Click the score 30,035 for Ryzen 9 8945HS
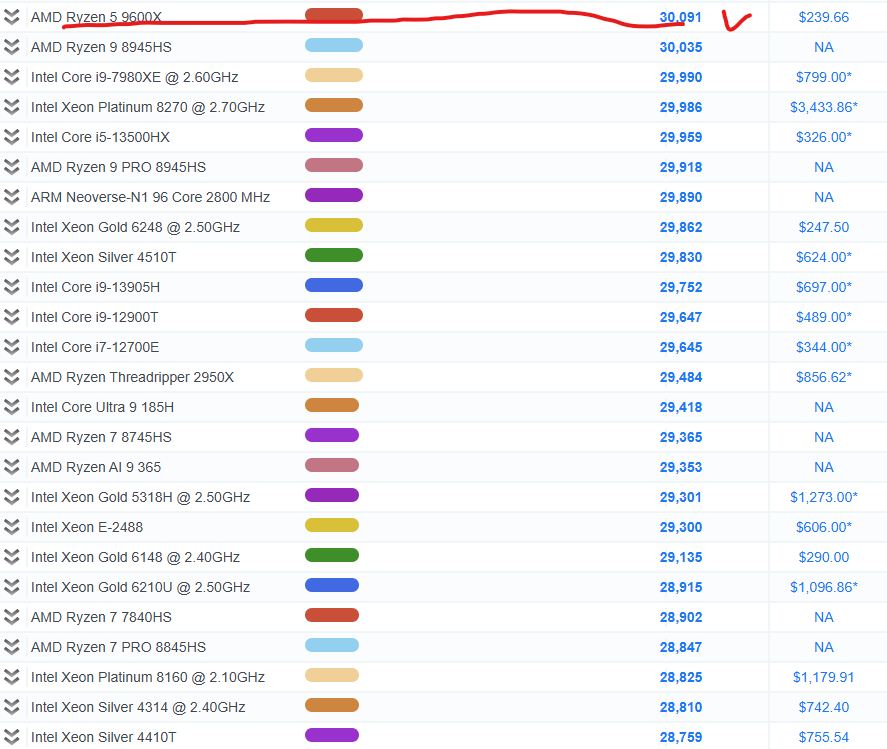The height and width of the screenshot is (749, 887). click(681, 47)
